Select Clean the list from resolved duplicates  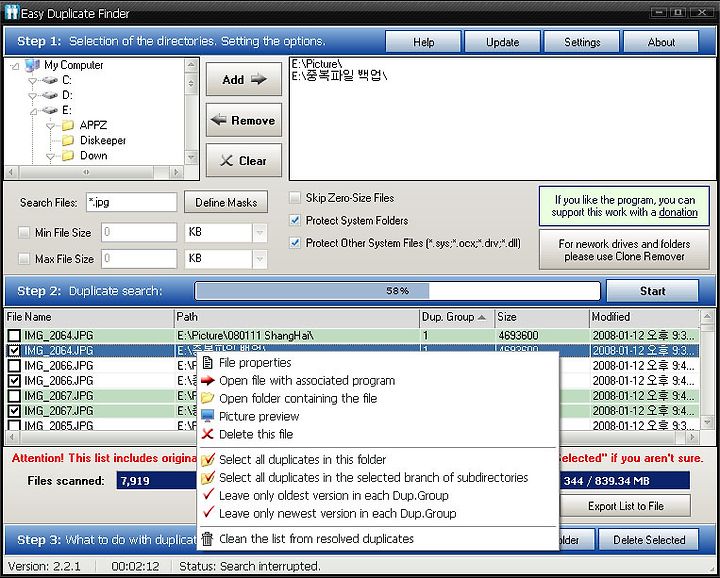click(377, 539)
